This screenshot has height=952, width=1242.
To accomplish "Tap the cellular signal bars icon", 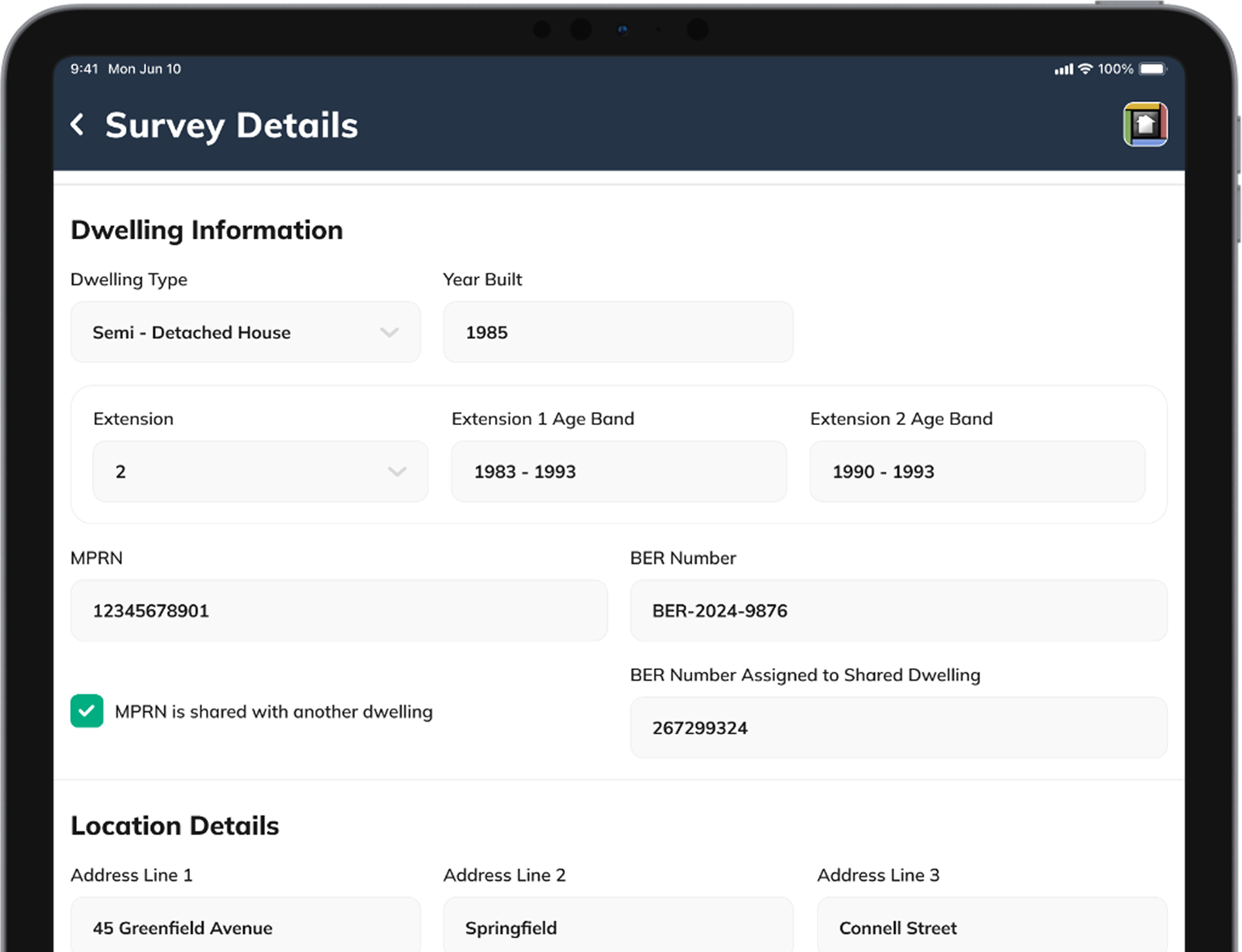I will 1064,70.
